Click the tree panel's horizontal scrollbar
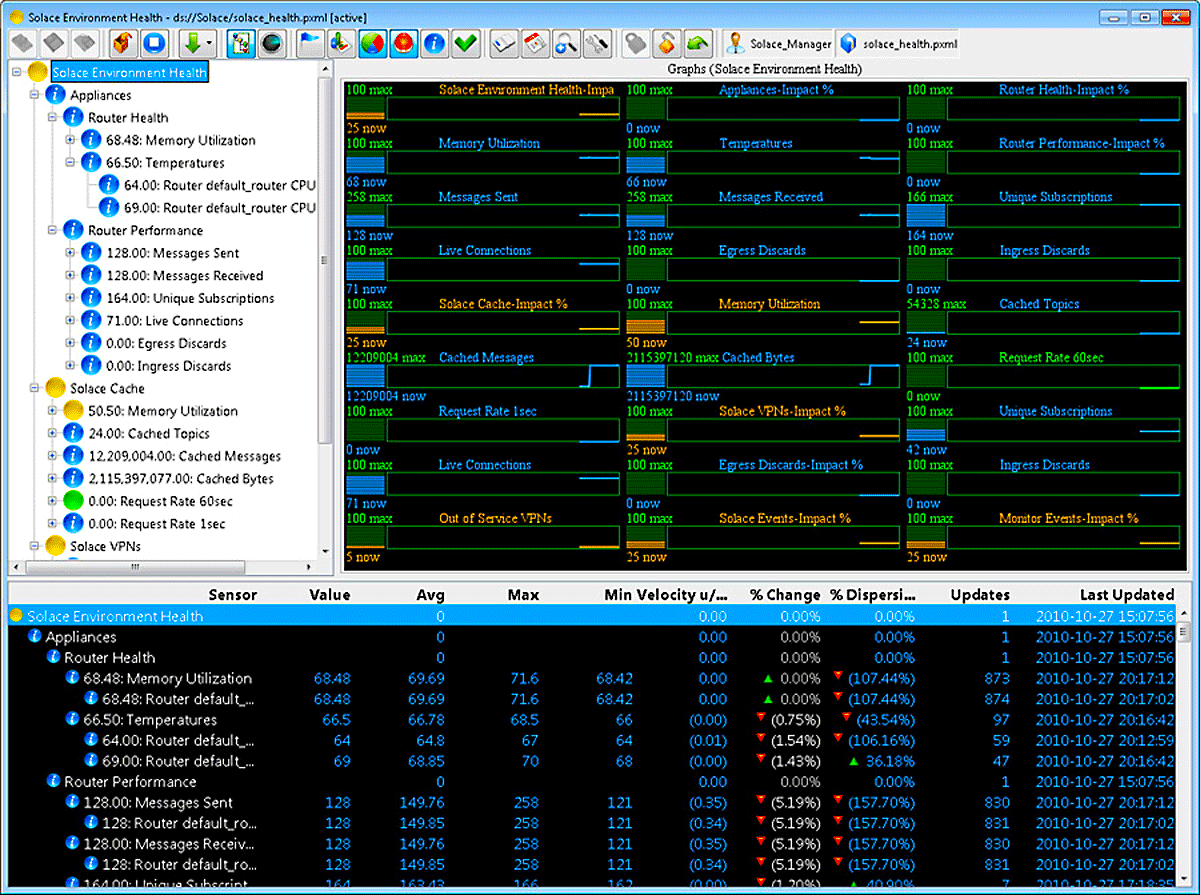The height and width of the screenshot is (895, 1200). pos(135,567)
